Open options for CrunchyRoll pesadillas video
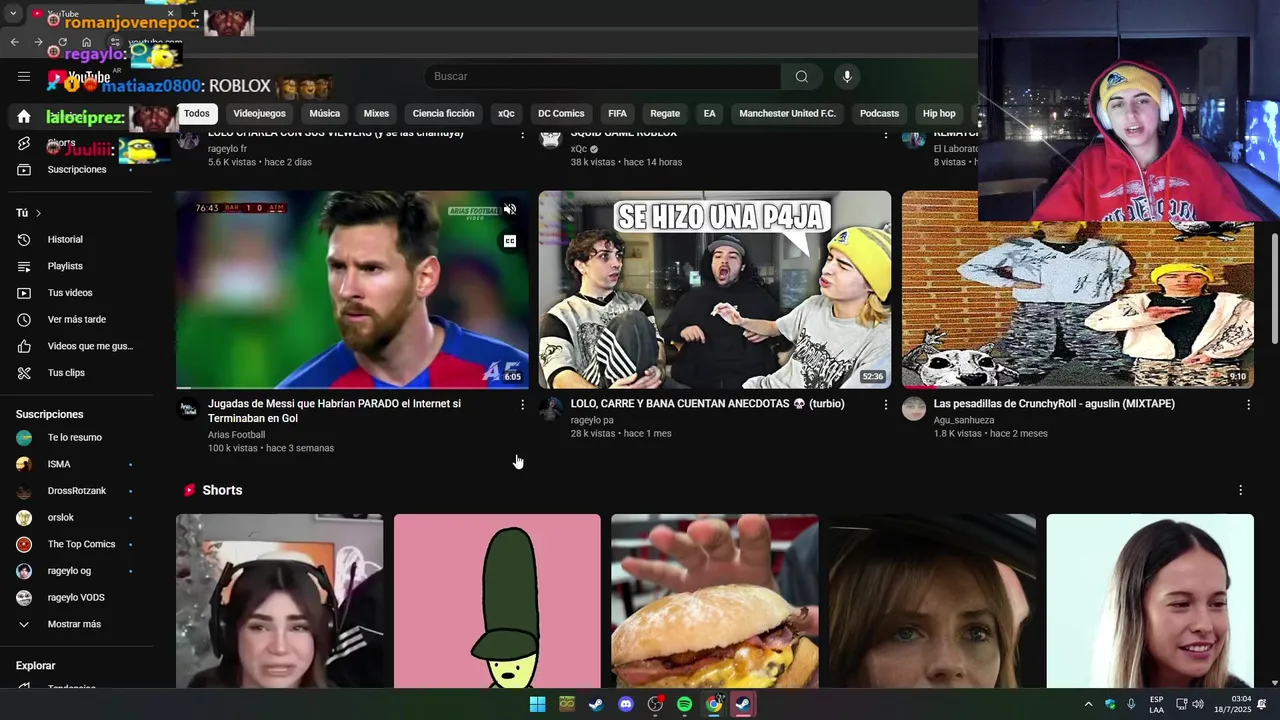1280x720 pixels. click(x=1248, y=404)
